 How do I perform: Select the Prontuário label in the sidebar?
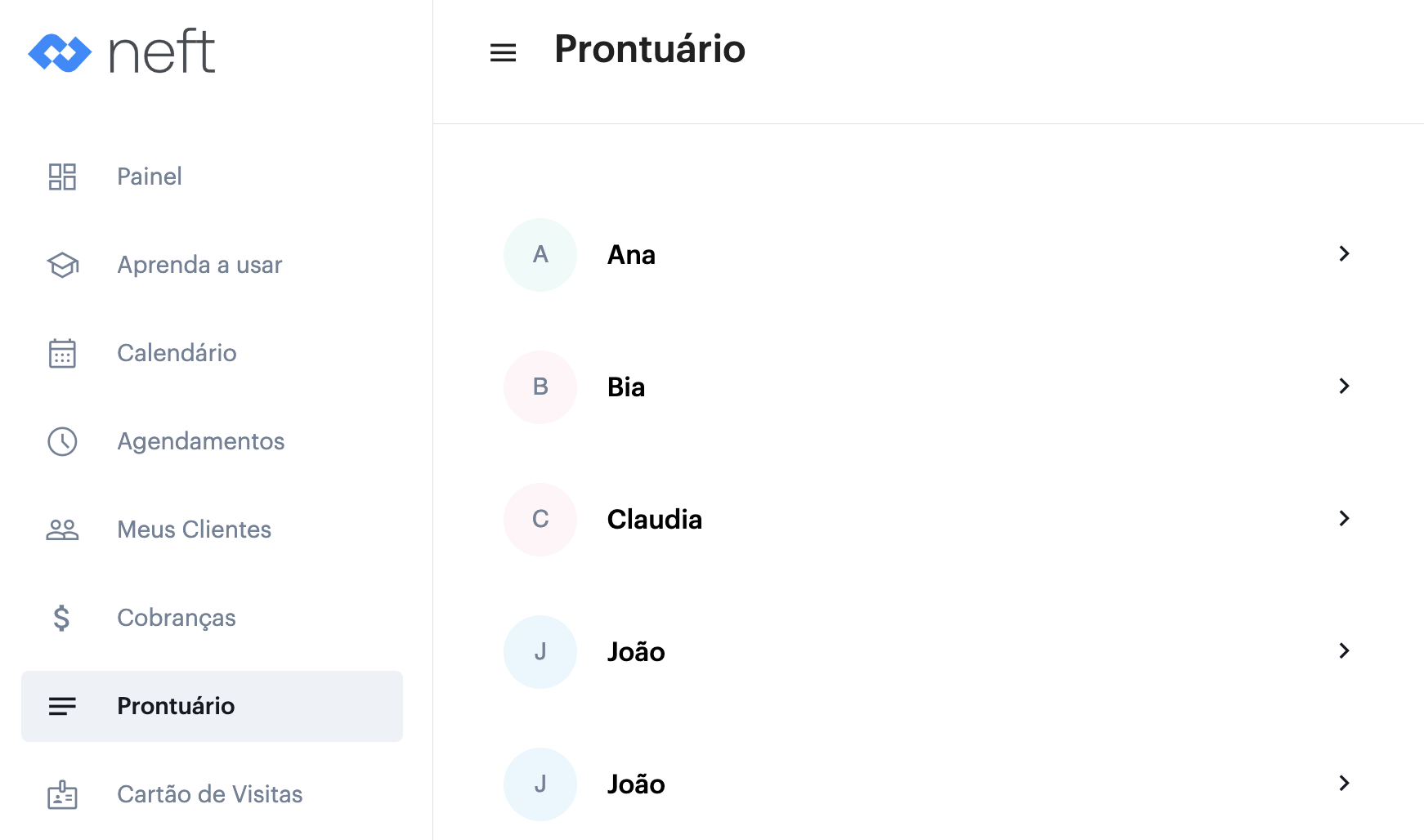tap(176, 706)
